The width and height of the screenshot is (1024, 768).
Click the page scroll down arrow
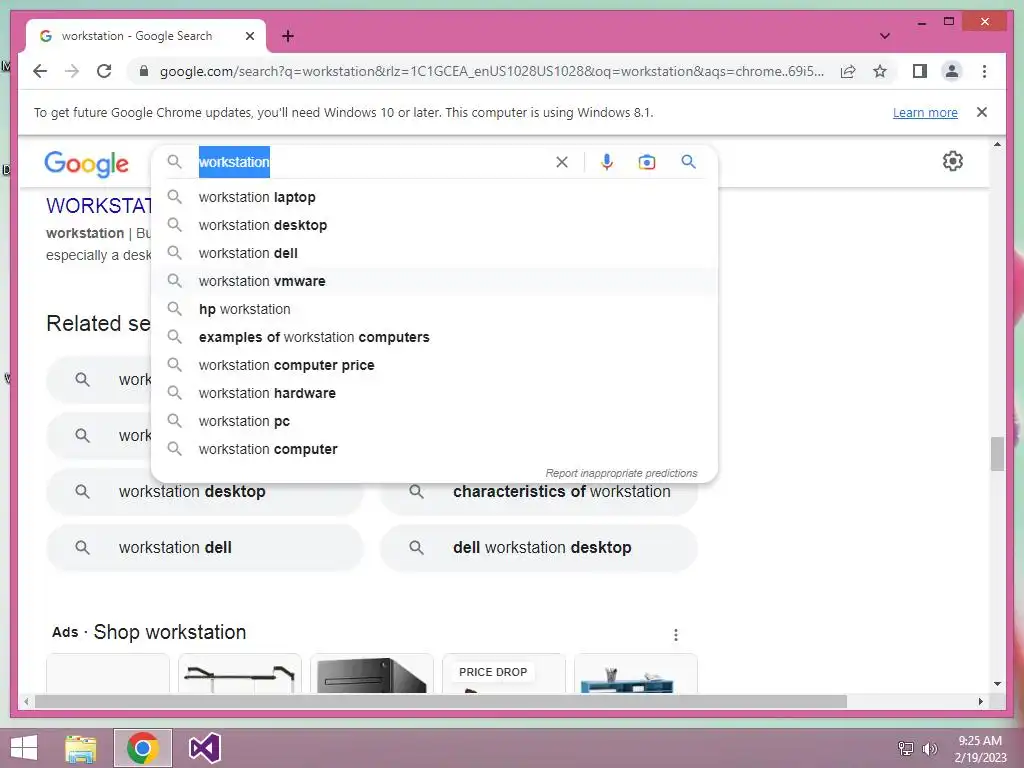pyautogui.click(x=997, y=684)
